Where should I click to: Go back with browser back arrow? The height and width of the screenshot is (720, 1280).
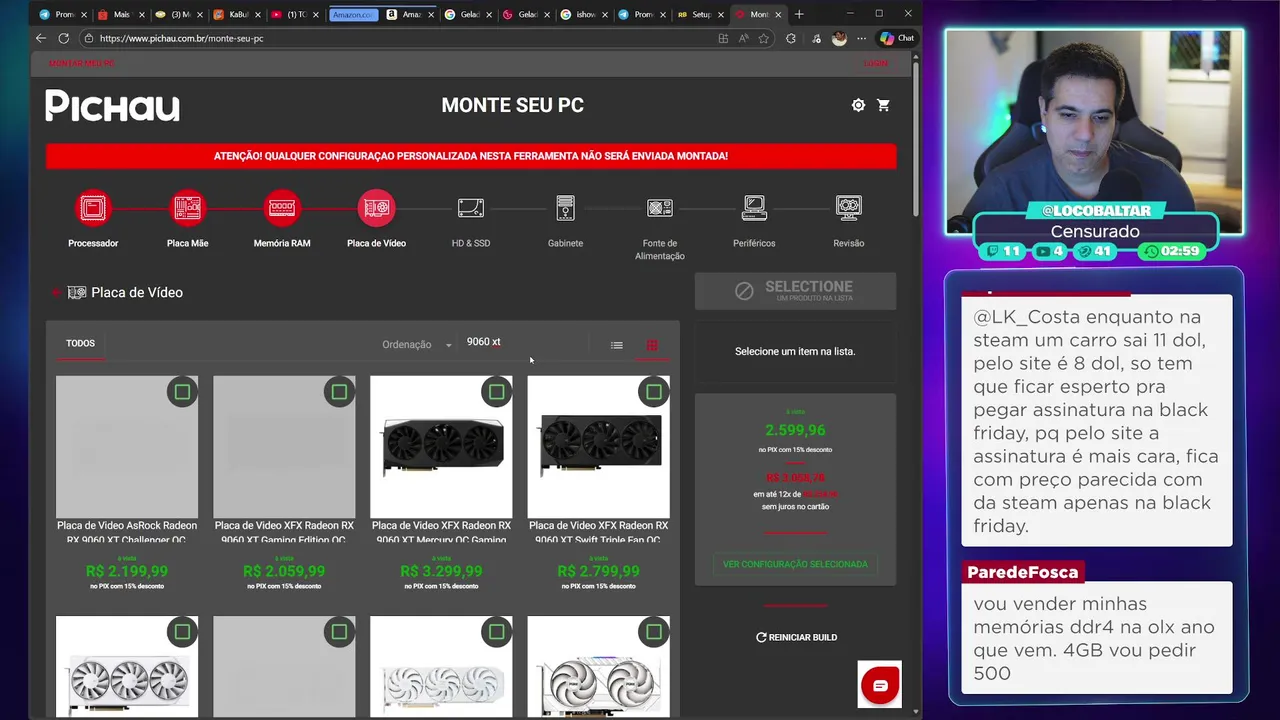tap(41, 38)
